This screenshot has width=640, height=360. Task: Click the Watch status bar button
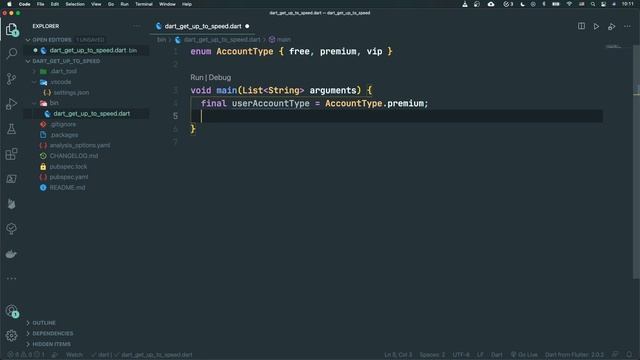[74, 355]
